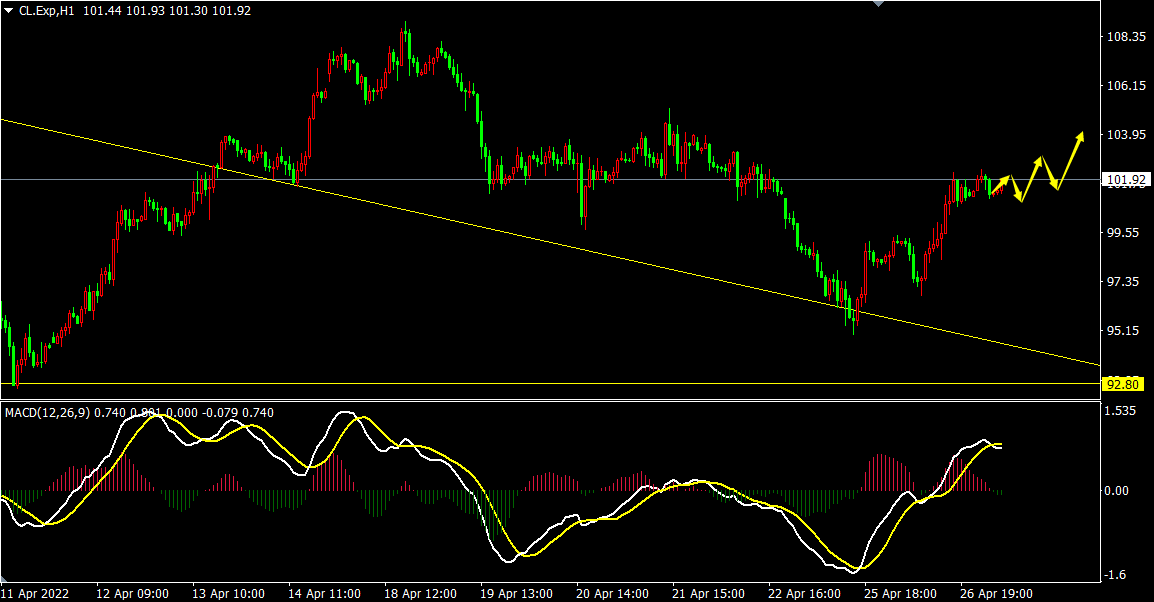Viewport: 1154px width, 602px height.
Task: Click the 18 Apr 12:00 time axis label
Action: point(421,593)
